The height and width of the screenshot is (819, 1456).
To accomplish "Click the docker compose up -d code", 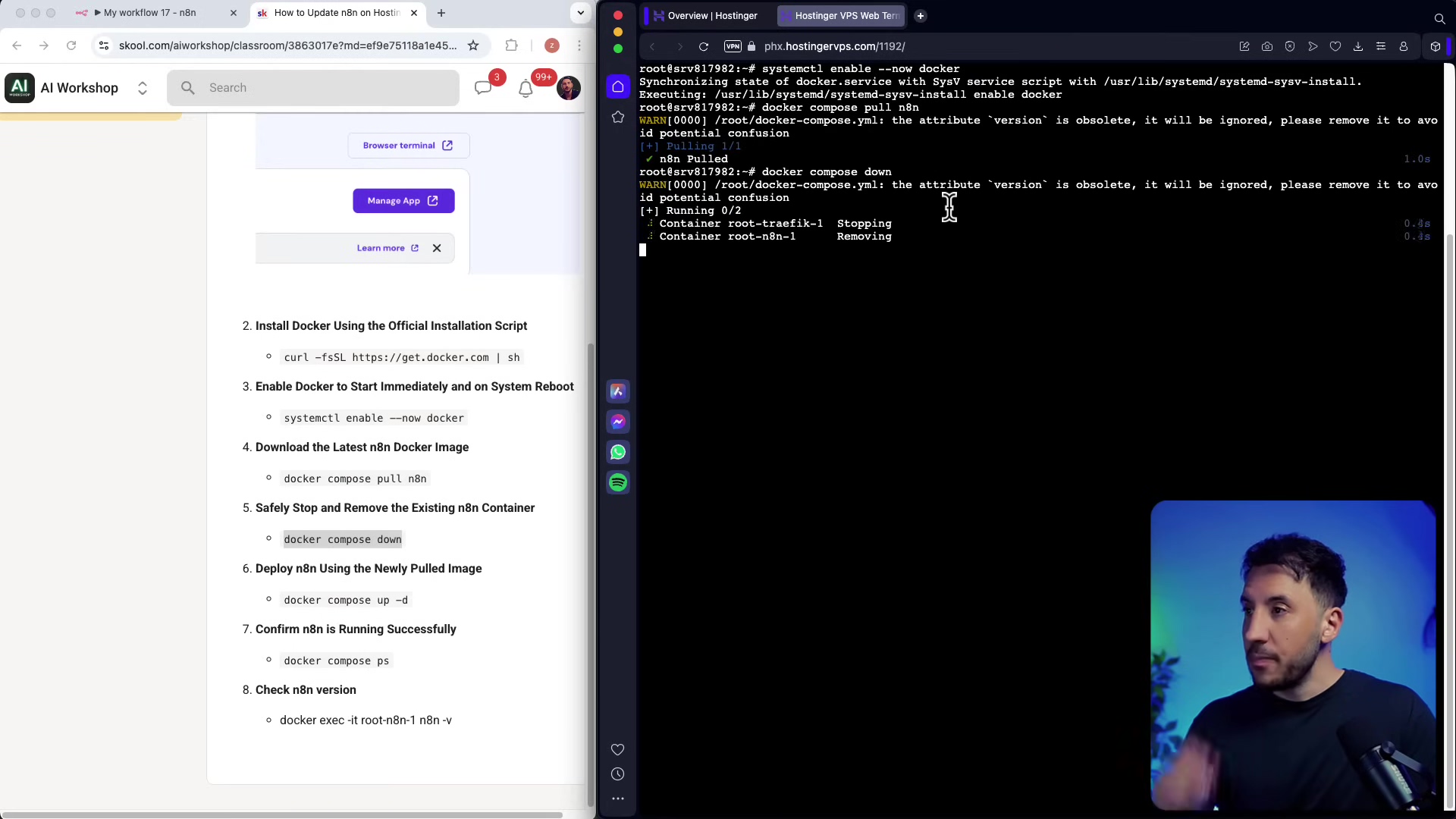I will [x=346, y=600].
